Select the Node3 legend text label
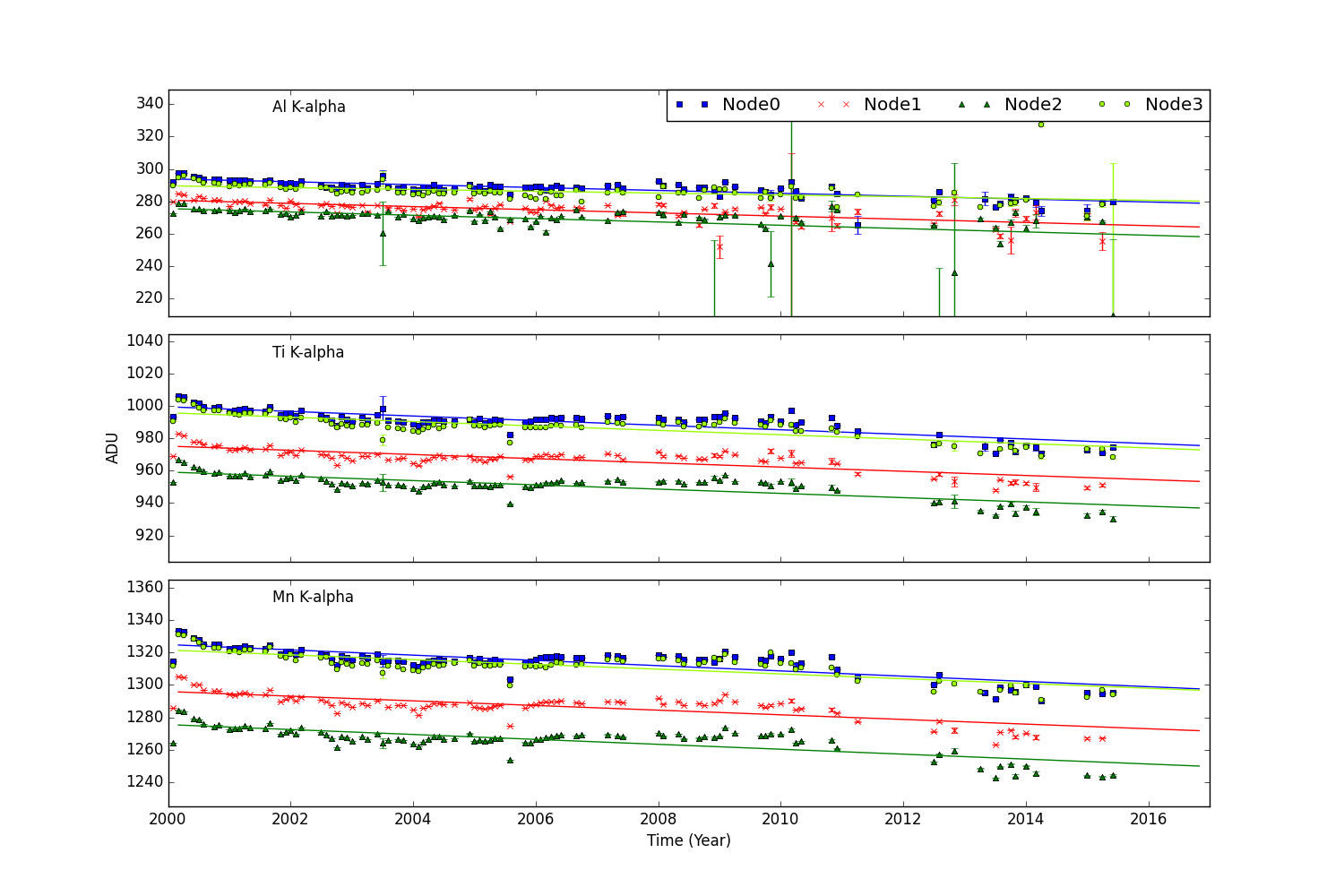 click(x=1174, y=105)
